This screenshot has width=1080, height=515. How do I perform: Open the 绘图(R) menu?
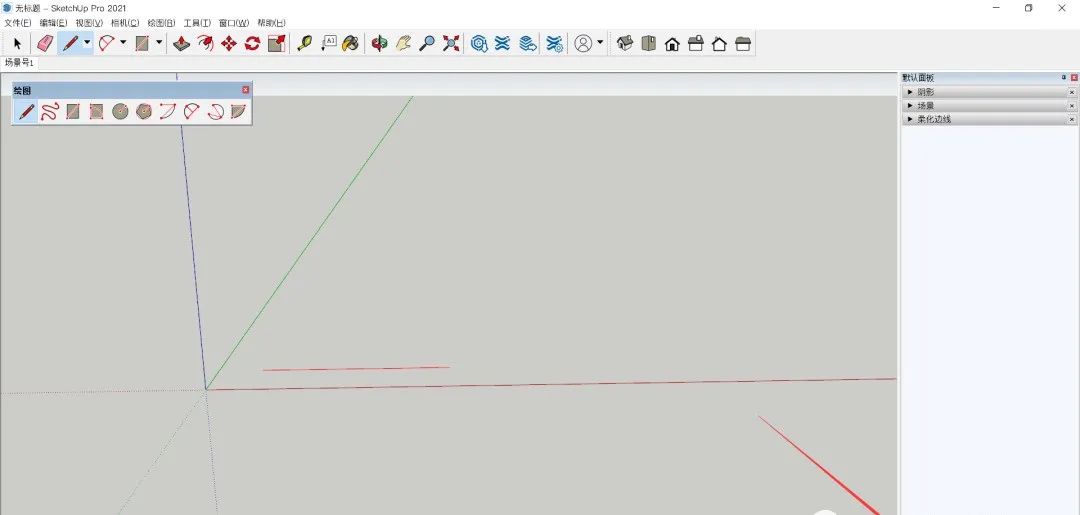(161, 23)
